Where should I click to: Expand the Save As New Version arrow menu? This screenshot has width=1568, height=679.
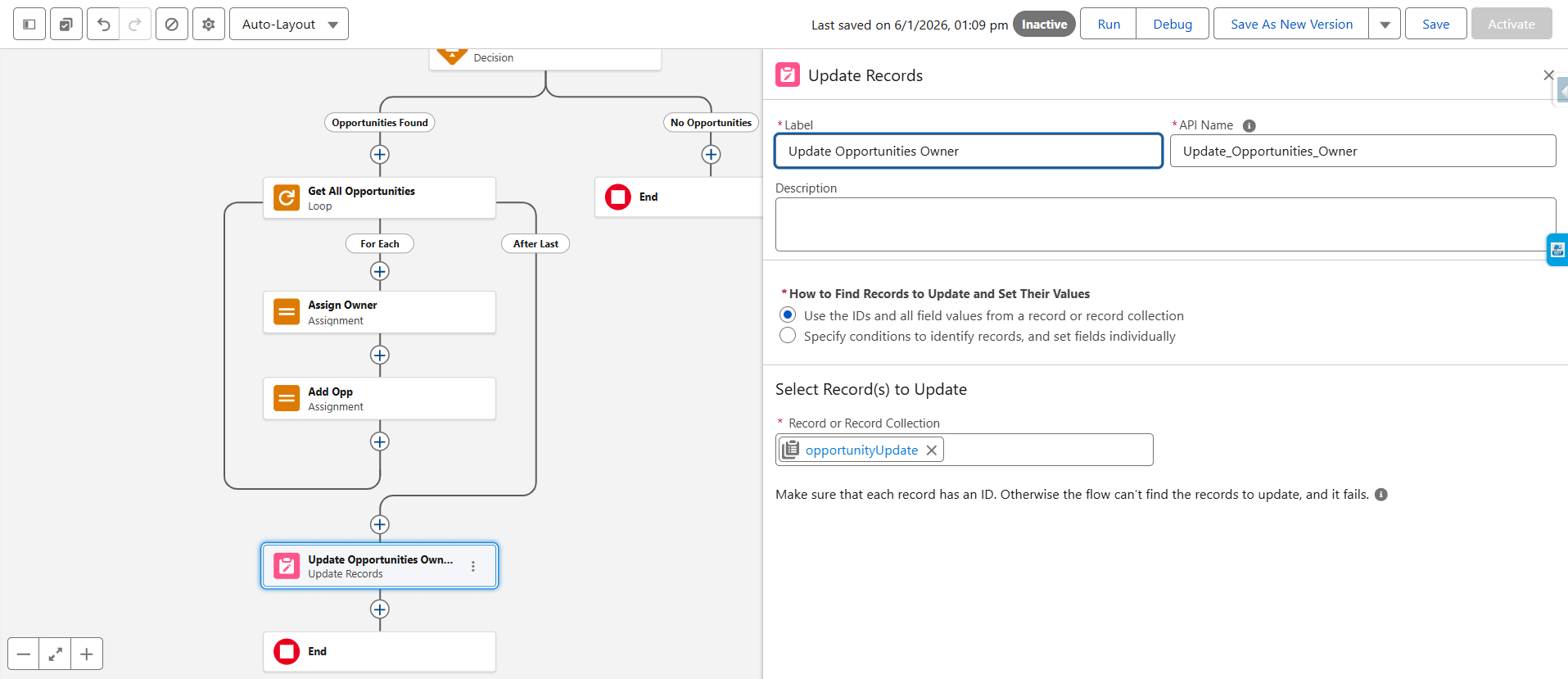(x=1385, y=25)
